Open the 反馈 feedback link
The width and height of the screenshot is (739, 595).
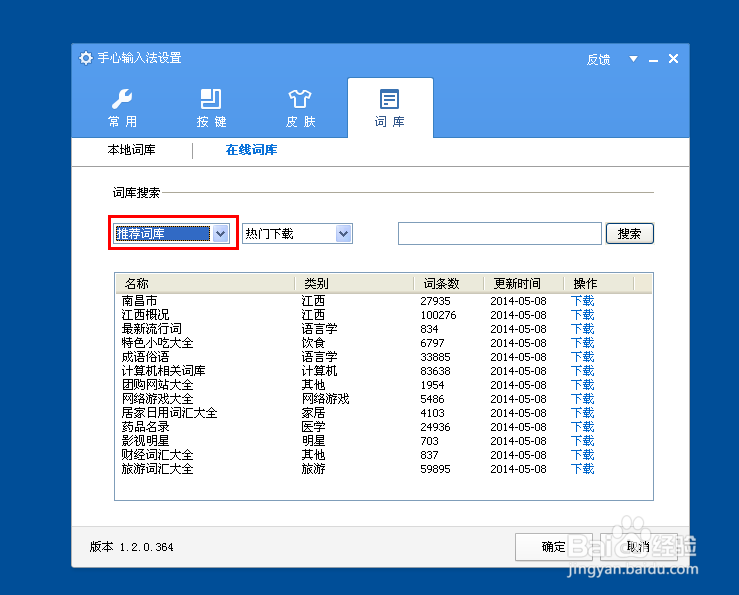[x=599, y=59]
